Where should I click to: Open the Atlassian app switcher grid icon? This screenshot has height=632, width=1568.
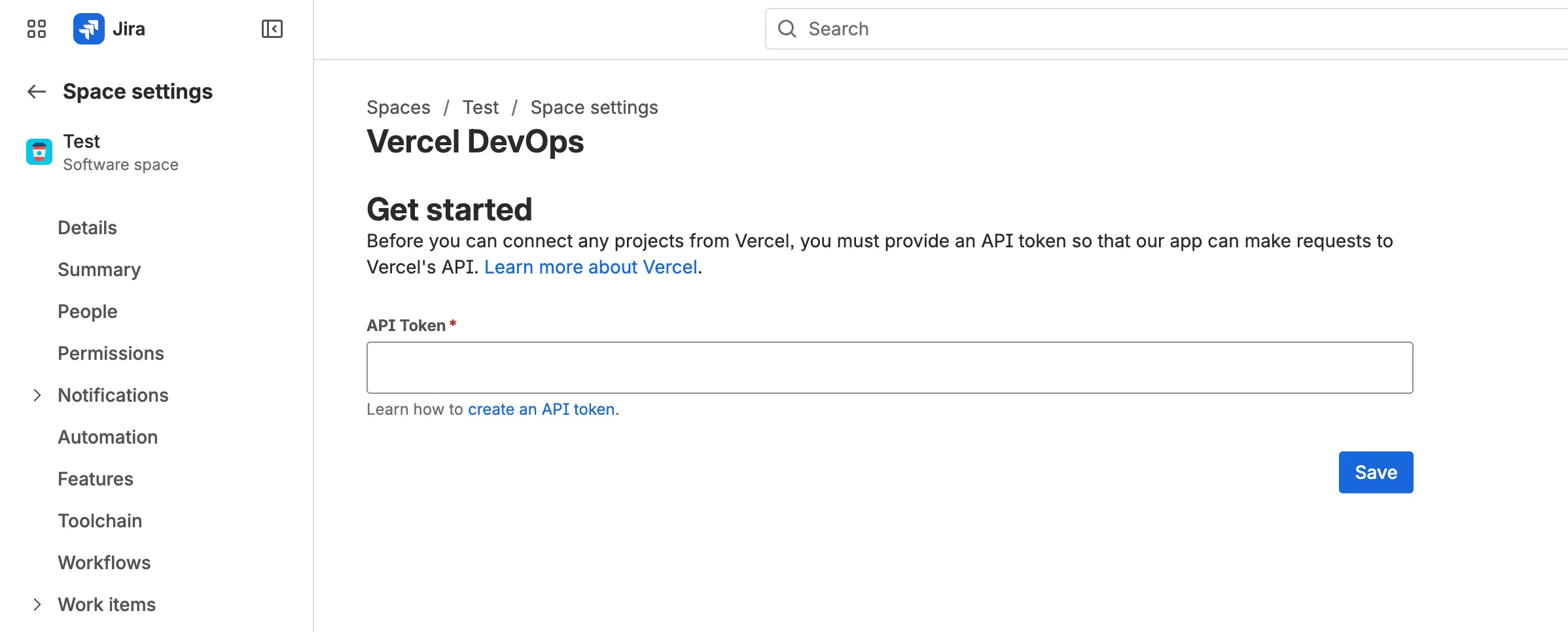click(36, 29)
